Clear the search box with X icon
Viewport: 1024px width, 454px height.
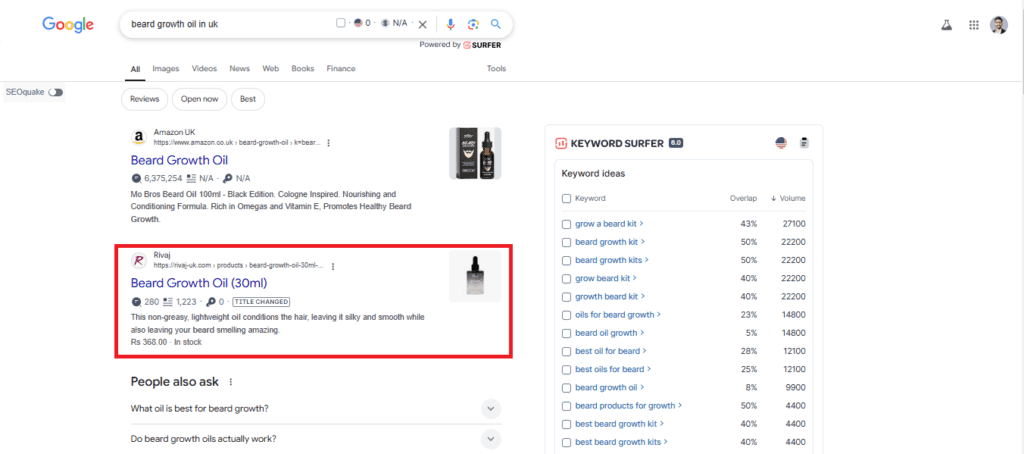pyautogui.click(x=422, y=24)
